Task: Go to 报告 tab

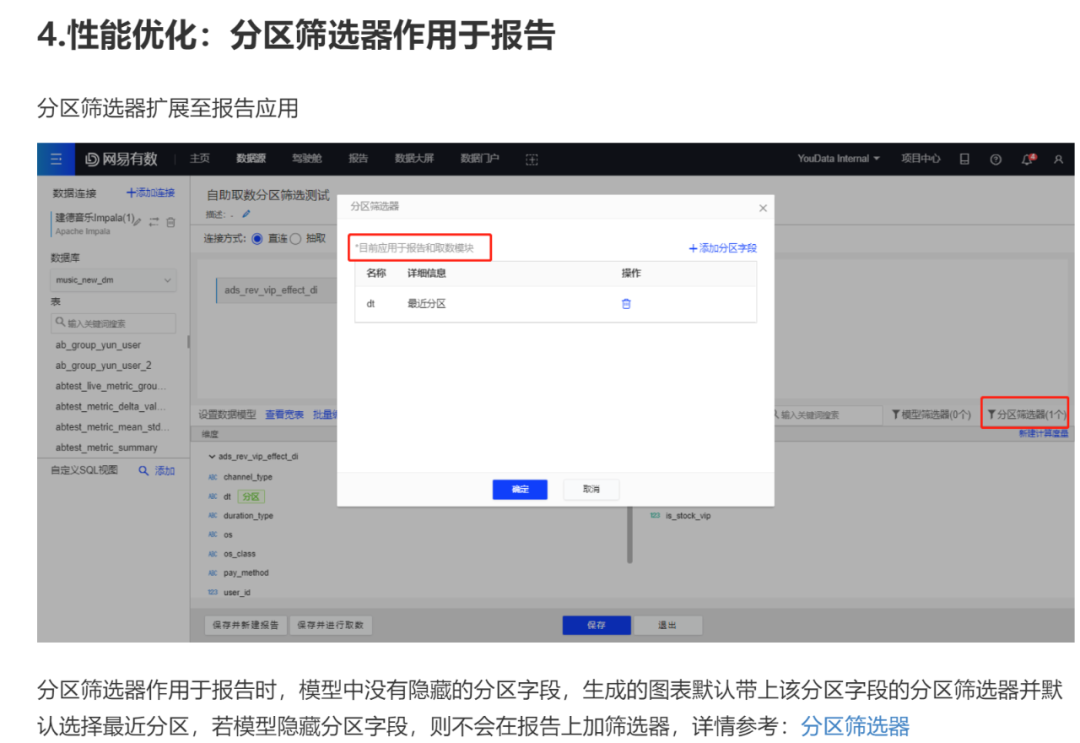Action: coord(358,158)
